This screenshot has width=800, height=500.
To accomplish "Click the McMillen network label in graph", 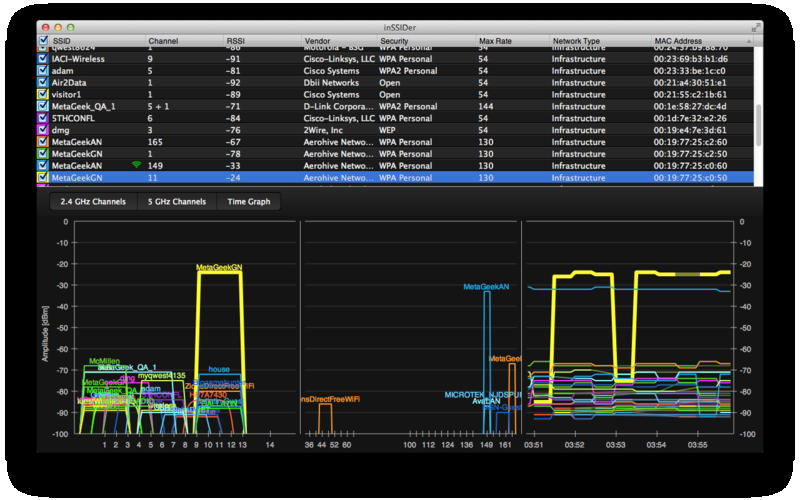I will (104, 361).
